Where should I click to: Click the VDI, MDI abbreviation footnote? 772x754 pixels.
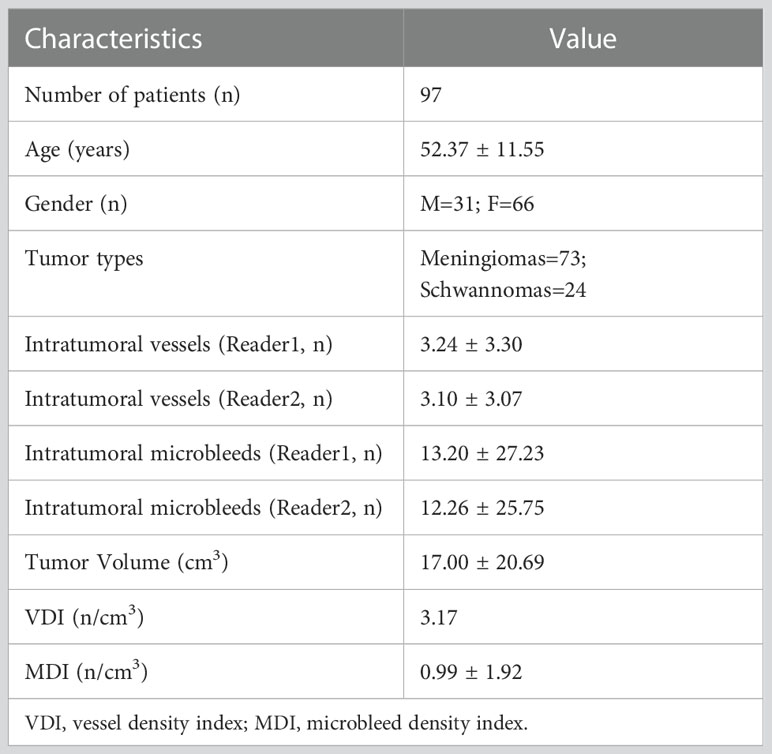pos(276,723)
